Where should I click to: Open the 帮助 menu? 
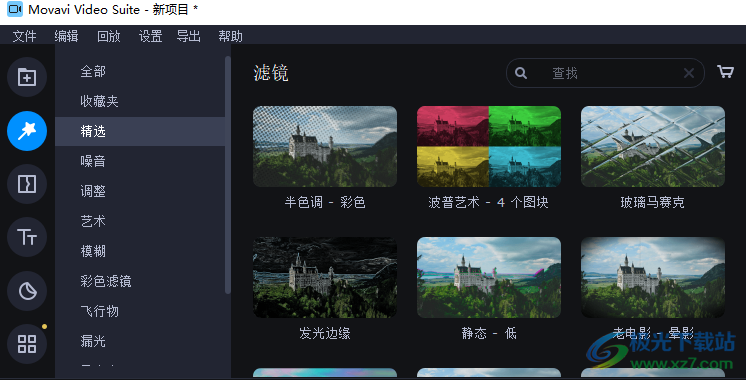pos(230,36)
